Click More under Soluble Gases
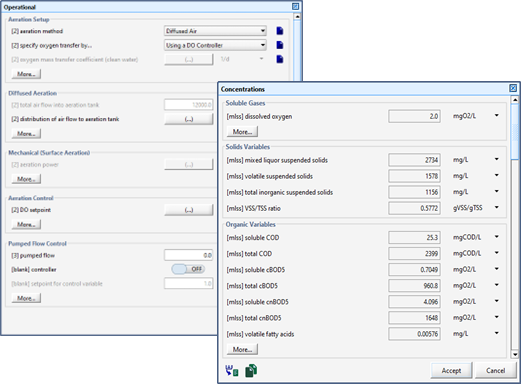521x384 pixels. pos(242,132)
